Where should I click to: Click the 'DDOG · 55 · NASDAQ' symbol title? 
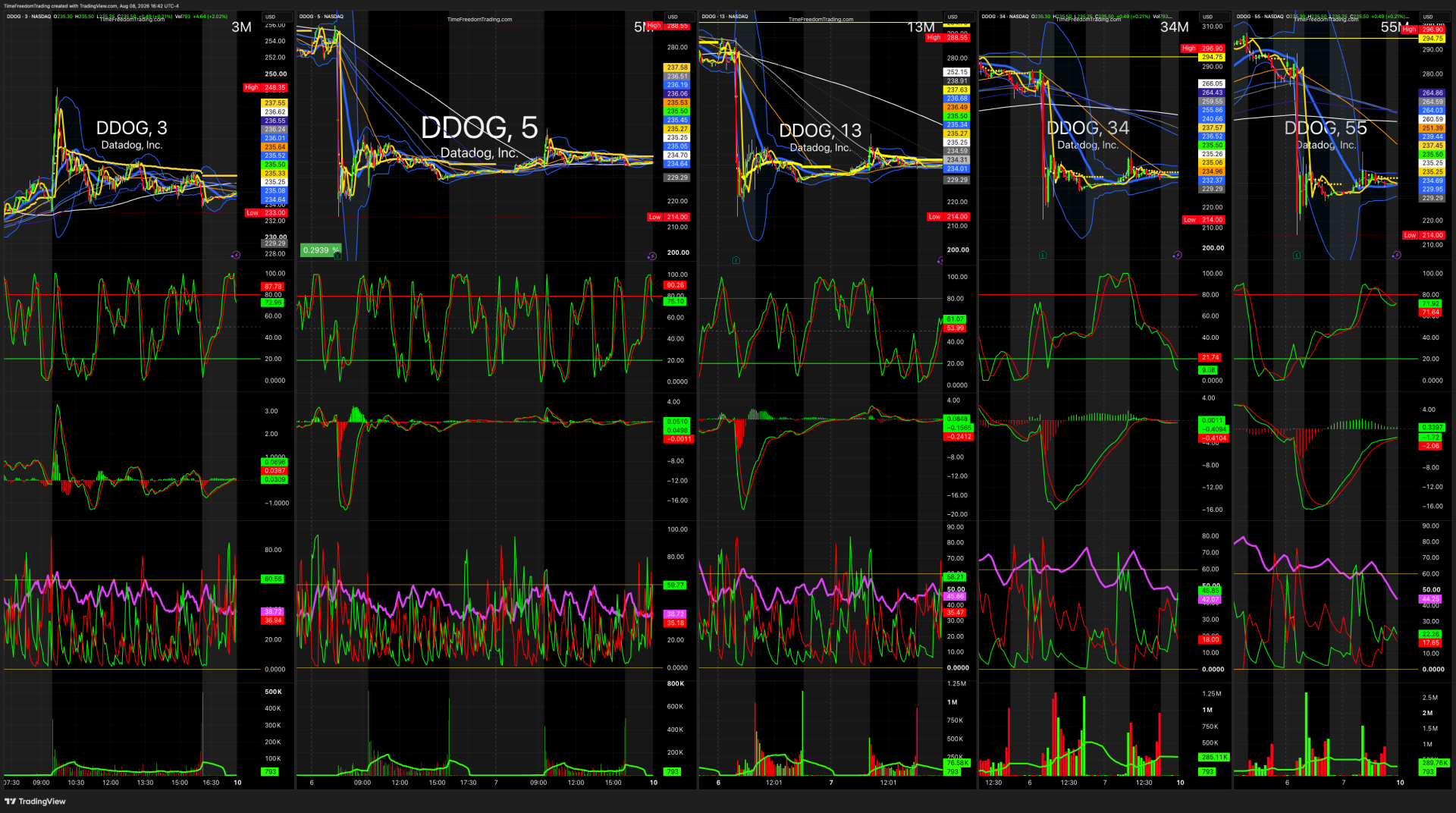[x=1260, y=16]
